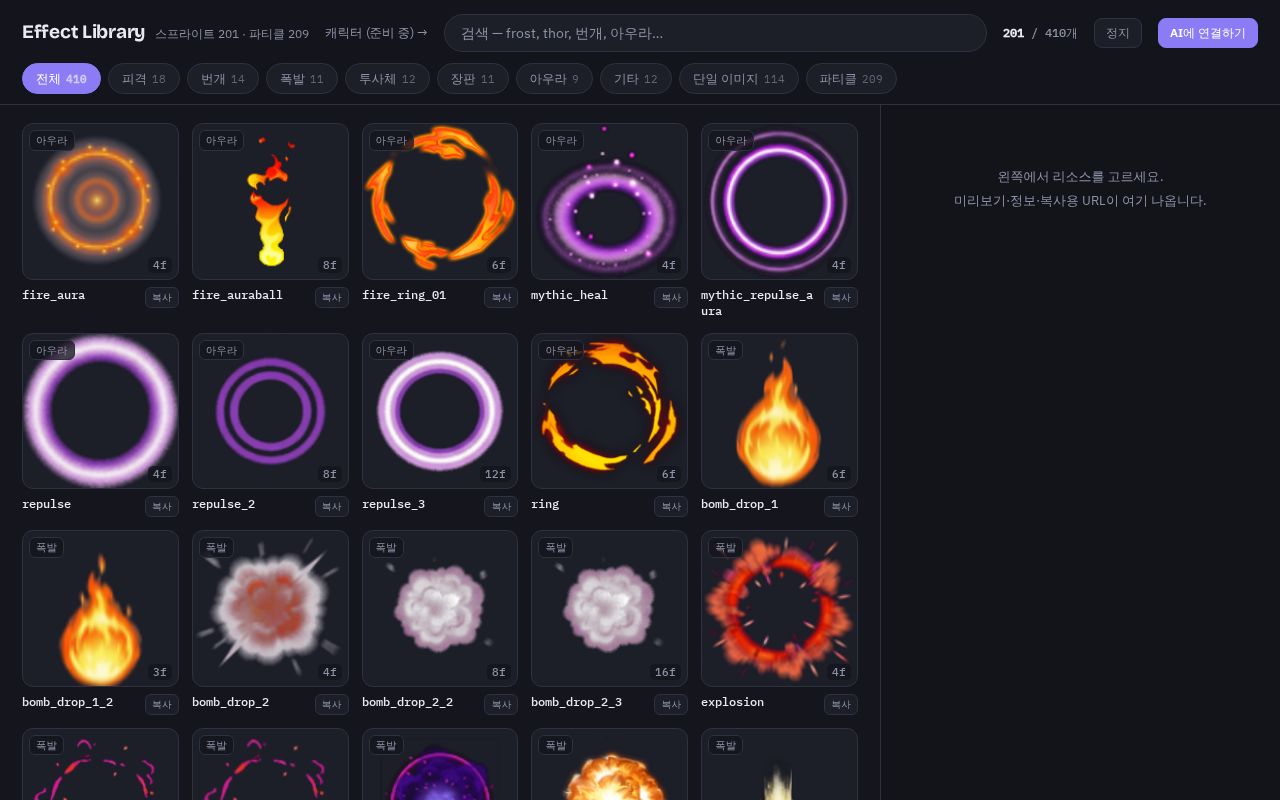Viewport: 1280px width, 800px height.
Task: Select the repulse_3 effect thumbnail
Action: 440,411
